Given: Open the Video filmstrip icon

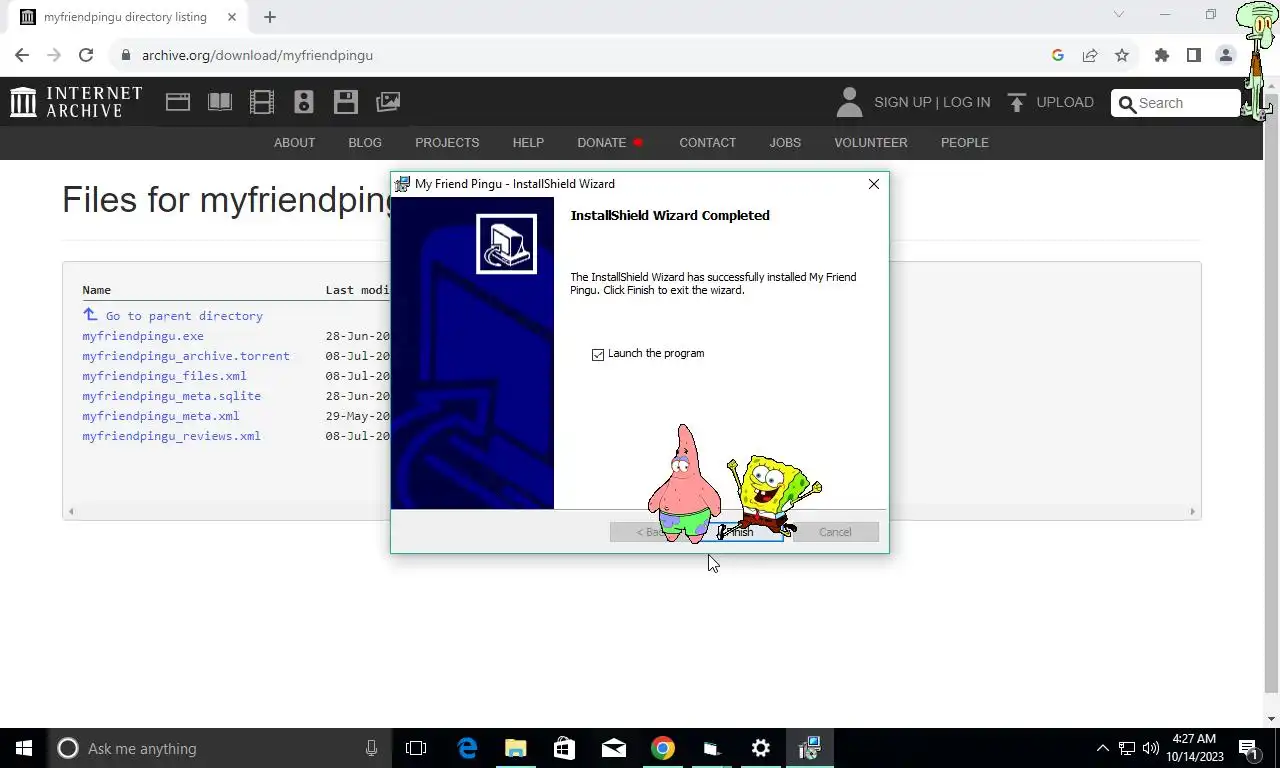Looking at the screenshot, I should click(x=262, y=102).
